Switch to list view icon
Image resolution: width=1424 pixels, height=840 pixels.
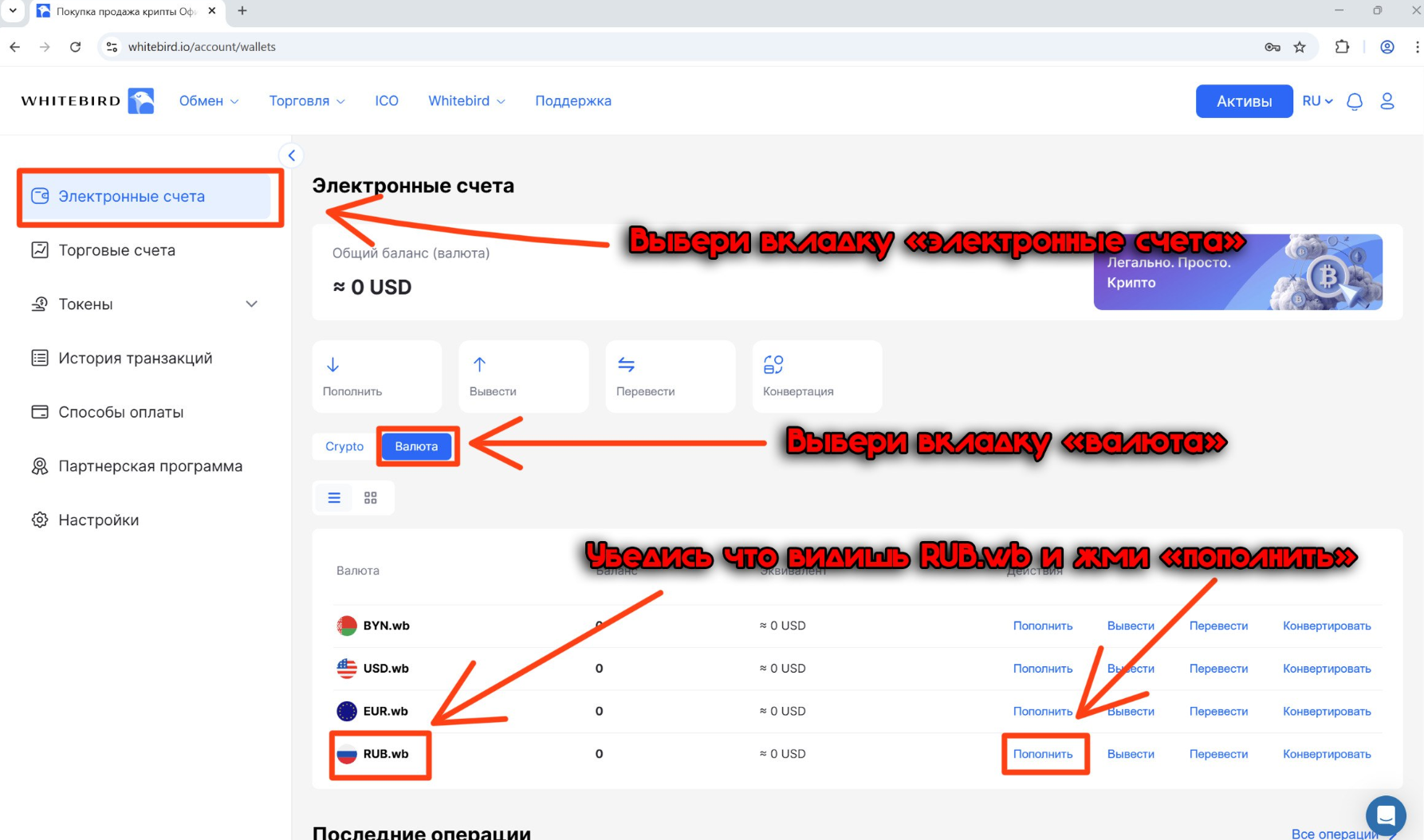(x=334, y=498)
